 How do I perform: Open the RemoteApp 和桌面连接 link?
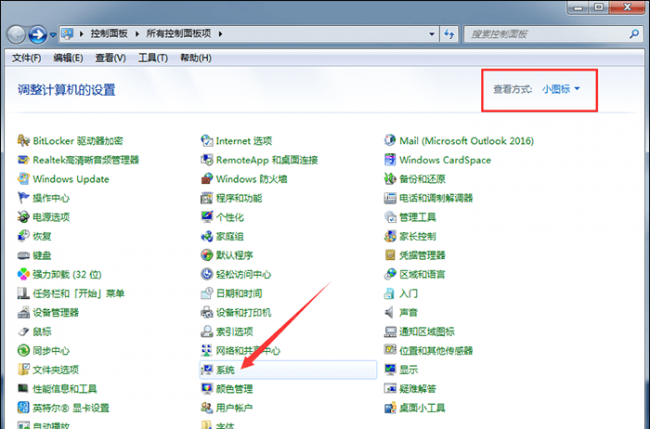[267, 160]
